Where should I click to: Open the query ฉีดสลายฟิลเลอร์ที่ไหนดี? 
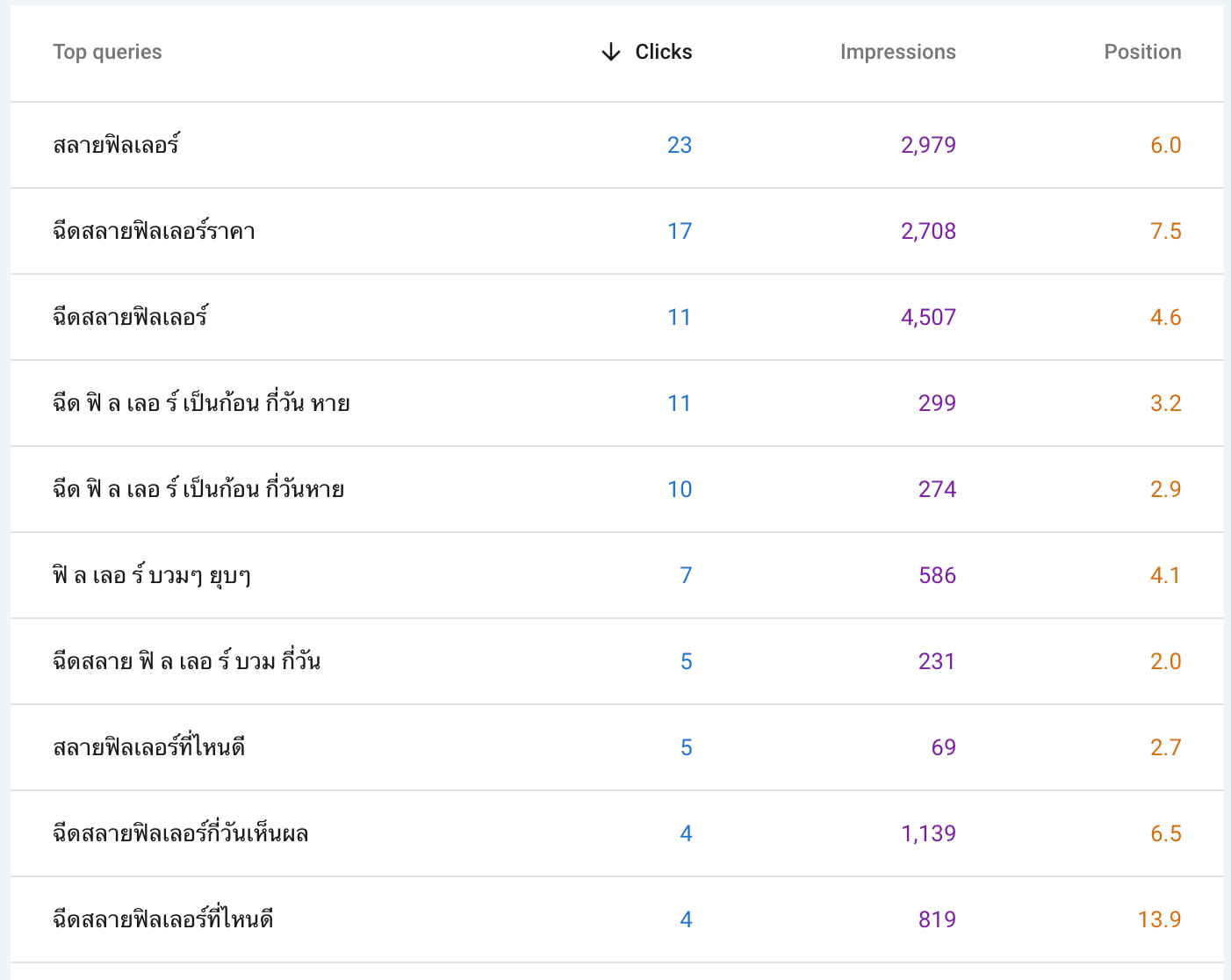(162, 919)
